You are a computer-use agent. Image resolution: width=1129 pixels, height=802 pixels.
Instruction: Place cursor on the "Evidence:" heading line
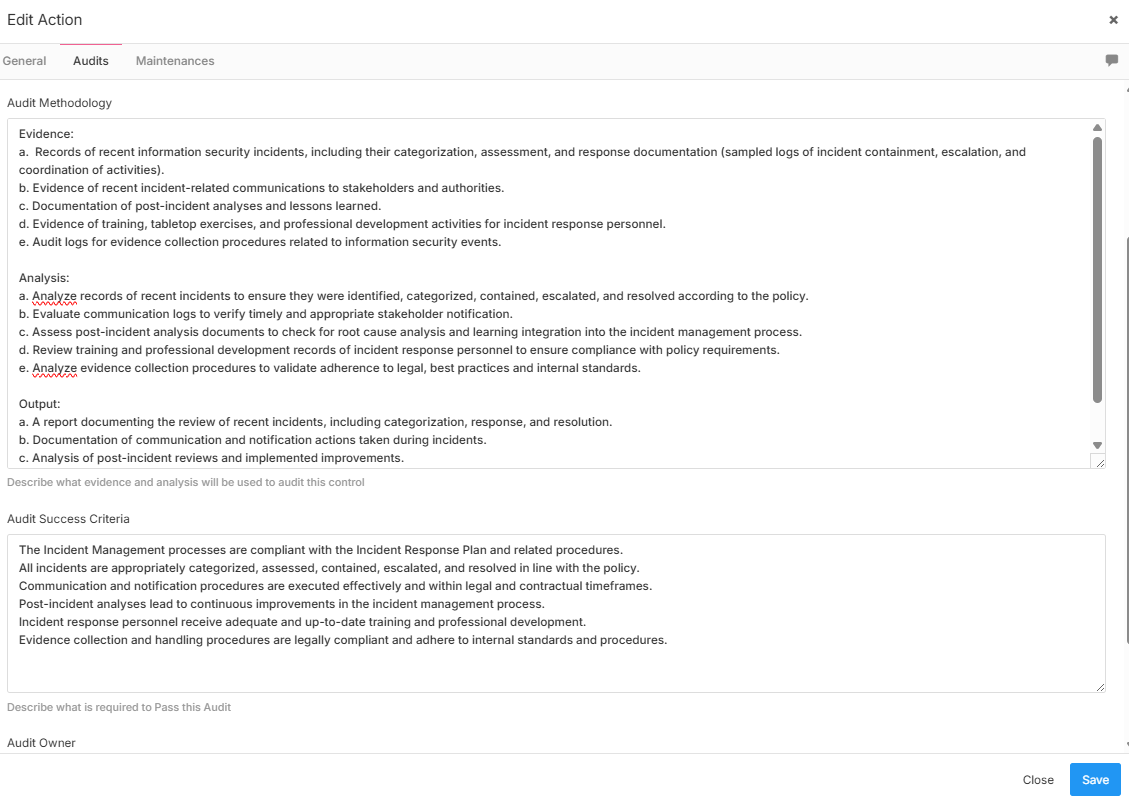[x=46, y=134]
